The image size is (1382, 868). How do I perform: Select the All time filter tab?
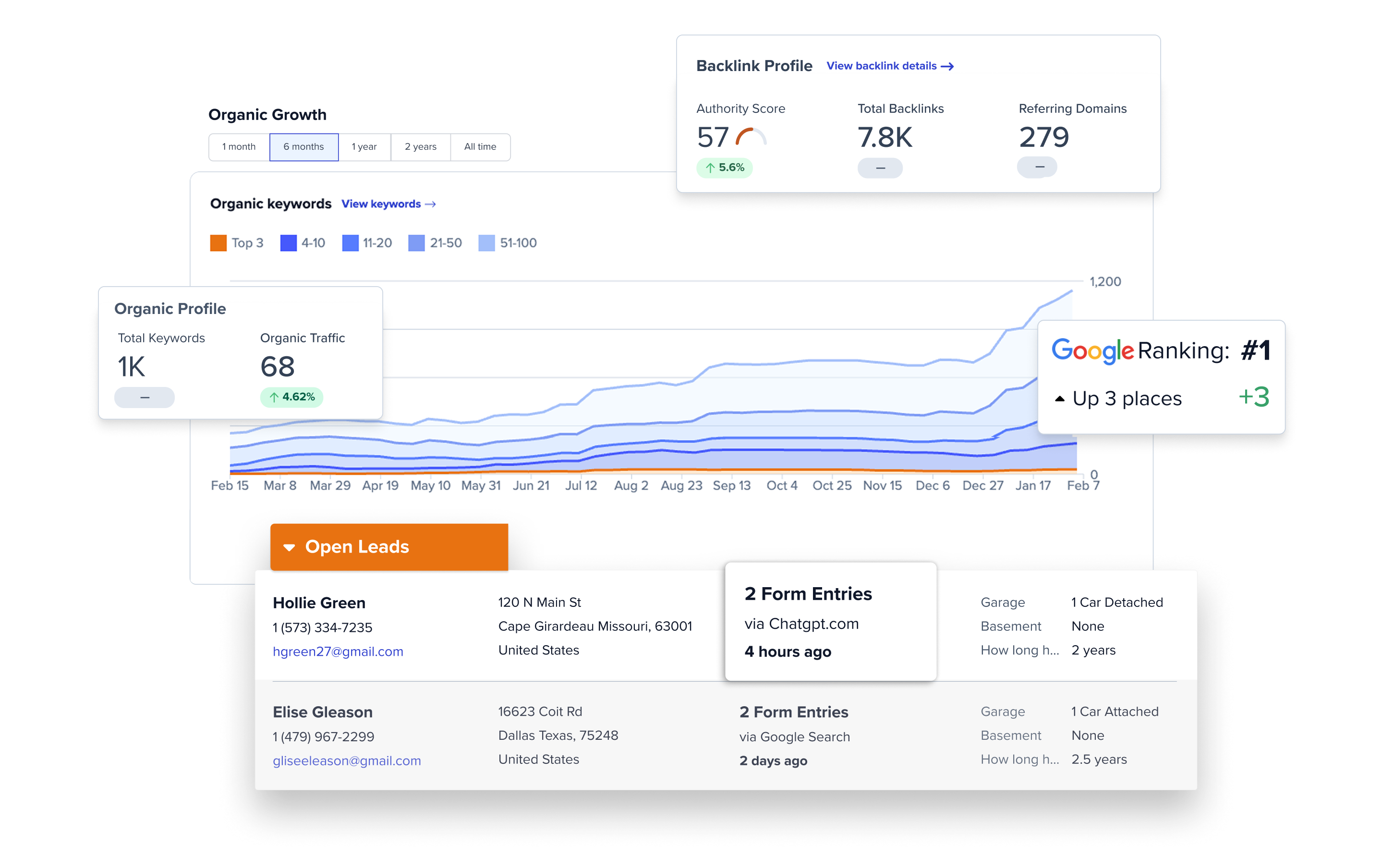pos(480,147)
